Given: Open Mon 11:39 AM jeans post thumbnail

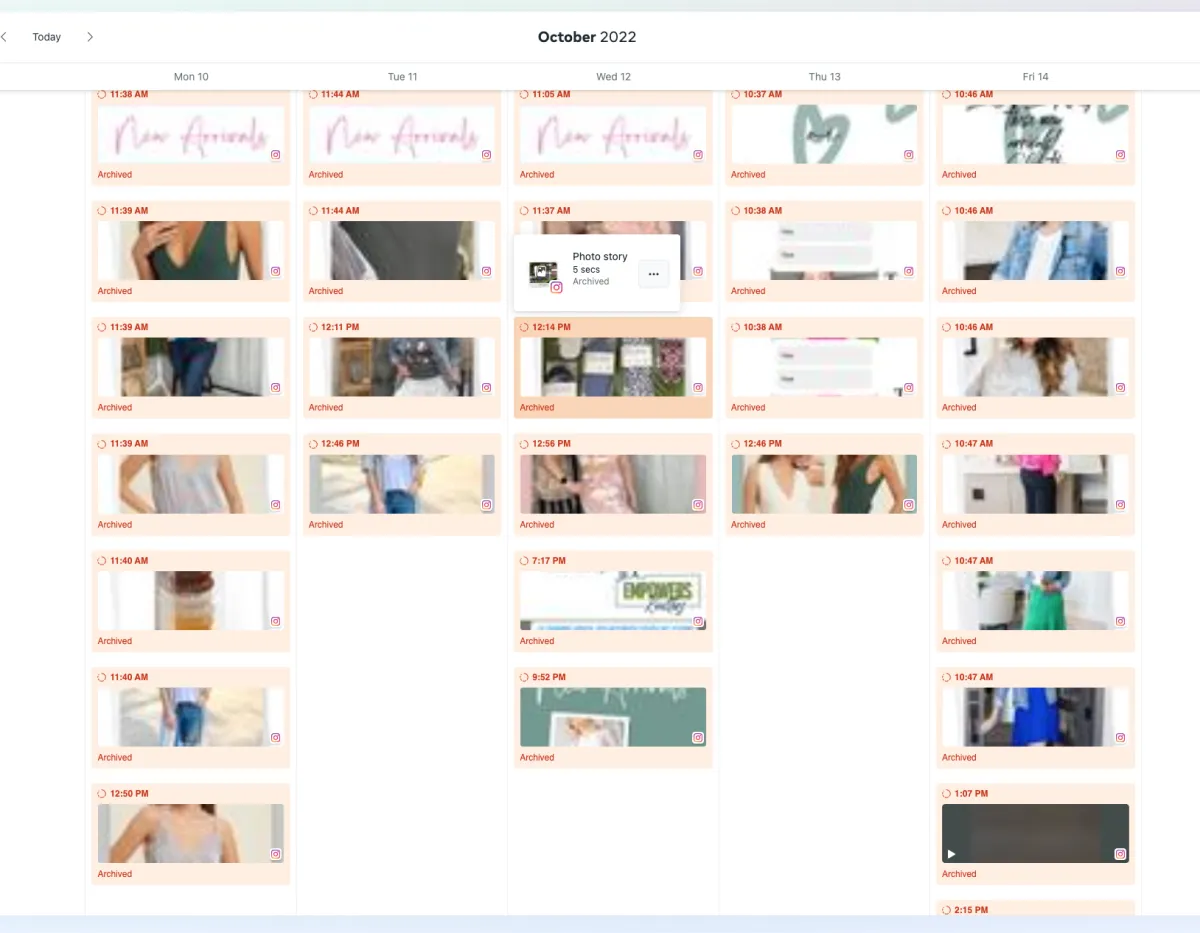Looking at the screenshot, I should (191, 367).
